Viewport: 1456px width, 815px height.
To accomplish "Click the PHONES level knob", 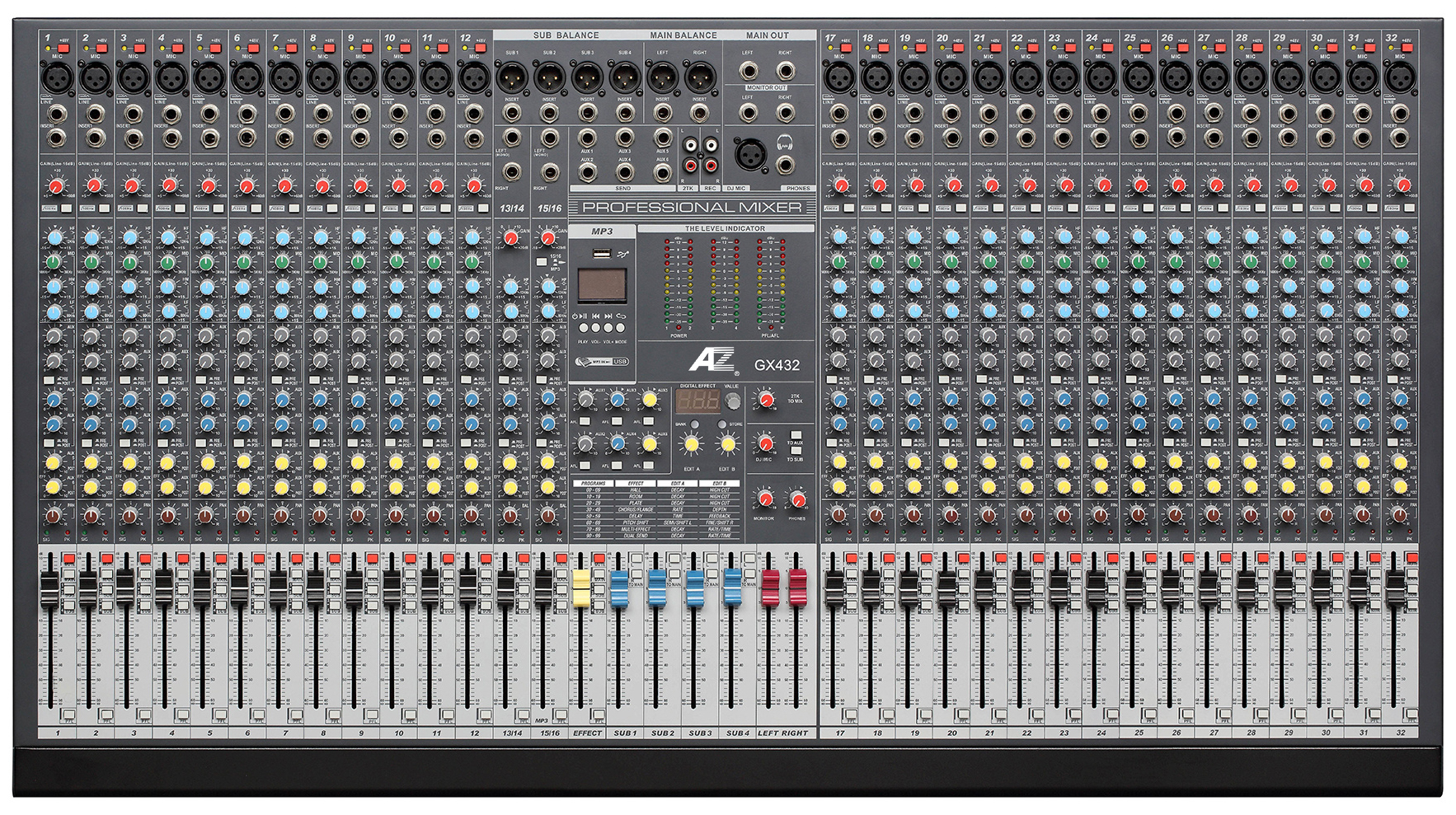I will click(x=797, y=499).
